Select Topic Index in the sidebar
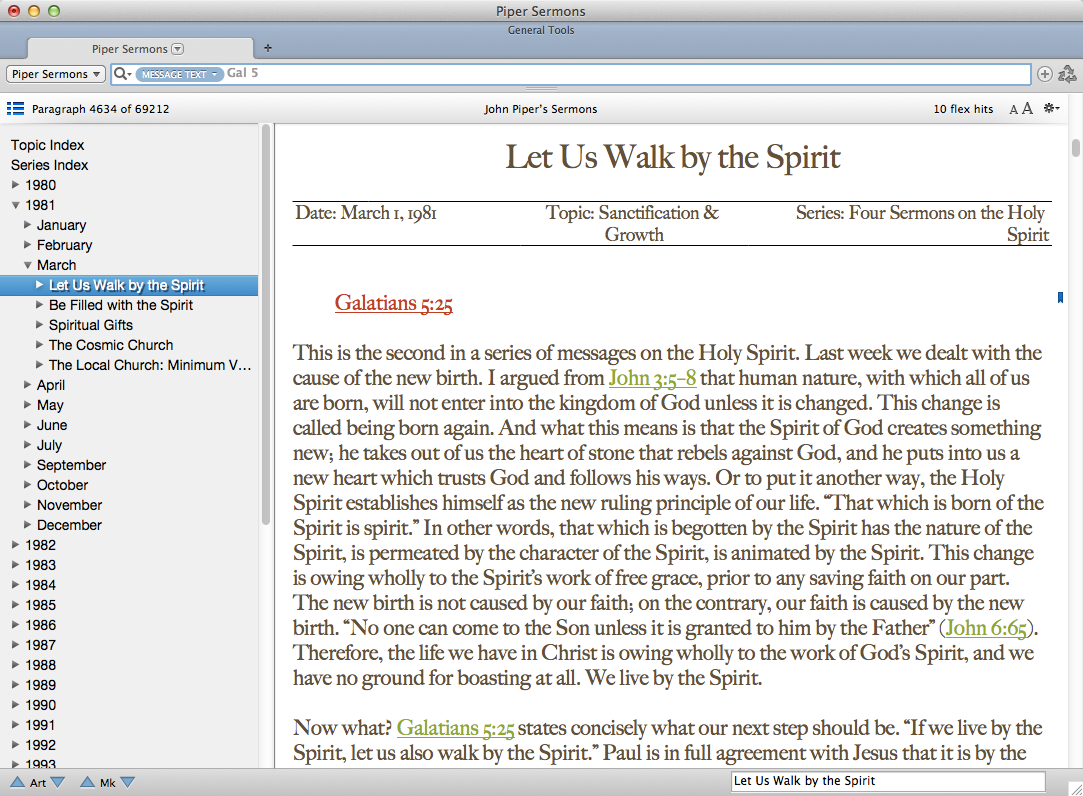The width and height of the screenshot is (1083, 796). tap(48, 145)
